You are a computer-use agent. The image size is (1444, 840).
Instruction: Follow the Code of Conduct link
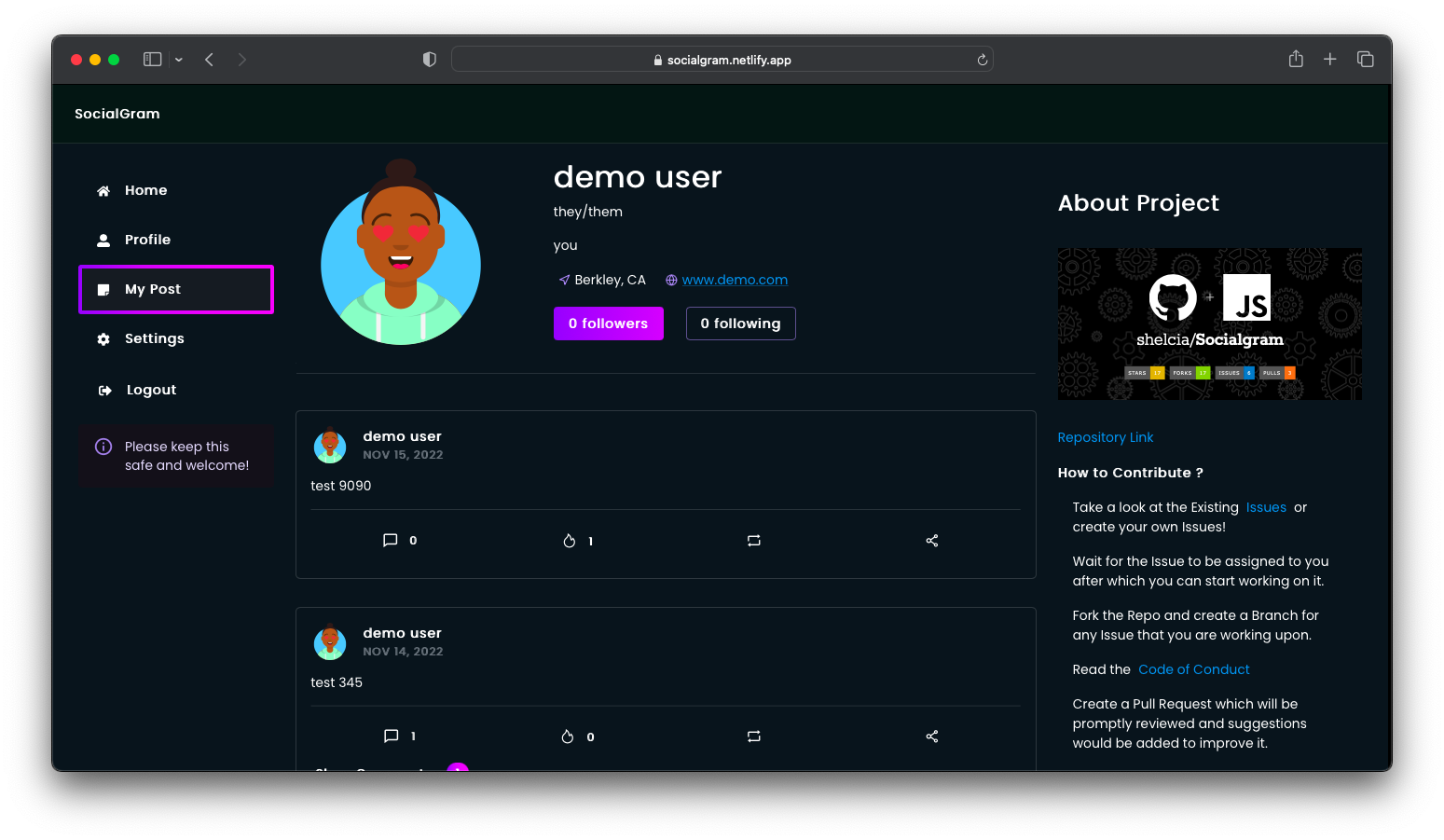1193,669
